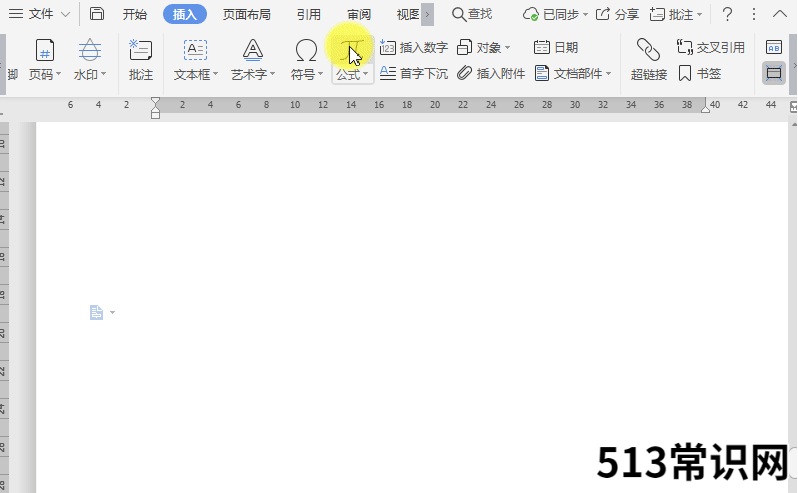
Task: Expand the 页码 dropdown arrow
Action: click(x=58, y=74)
